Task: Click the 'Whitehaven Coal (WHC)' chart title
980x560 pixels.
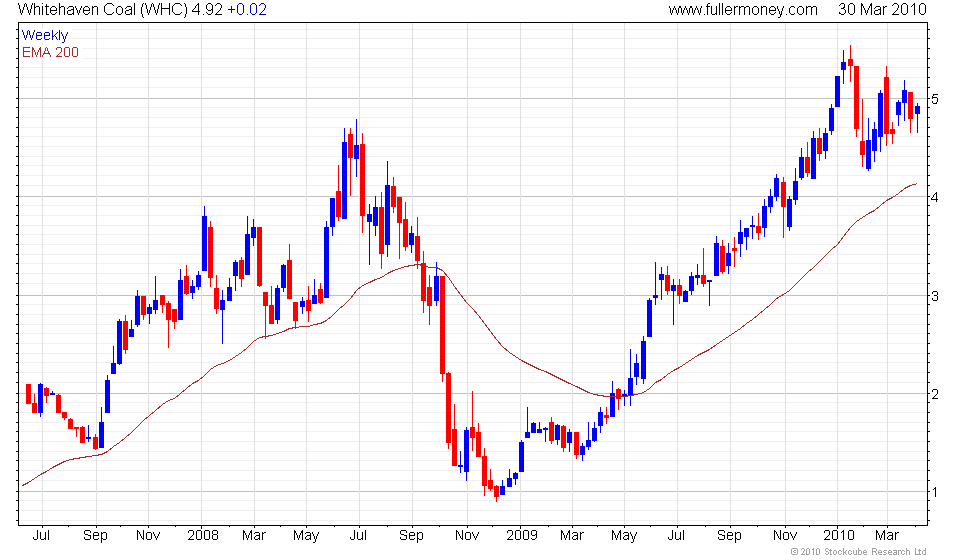Action: pyautogui.click(x=102, y=10)
